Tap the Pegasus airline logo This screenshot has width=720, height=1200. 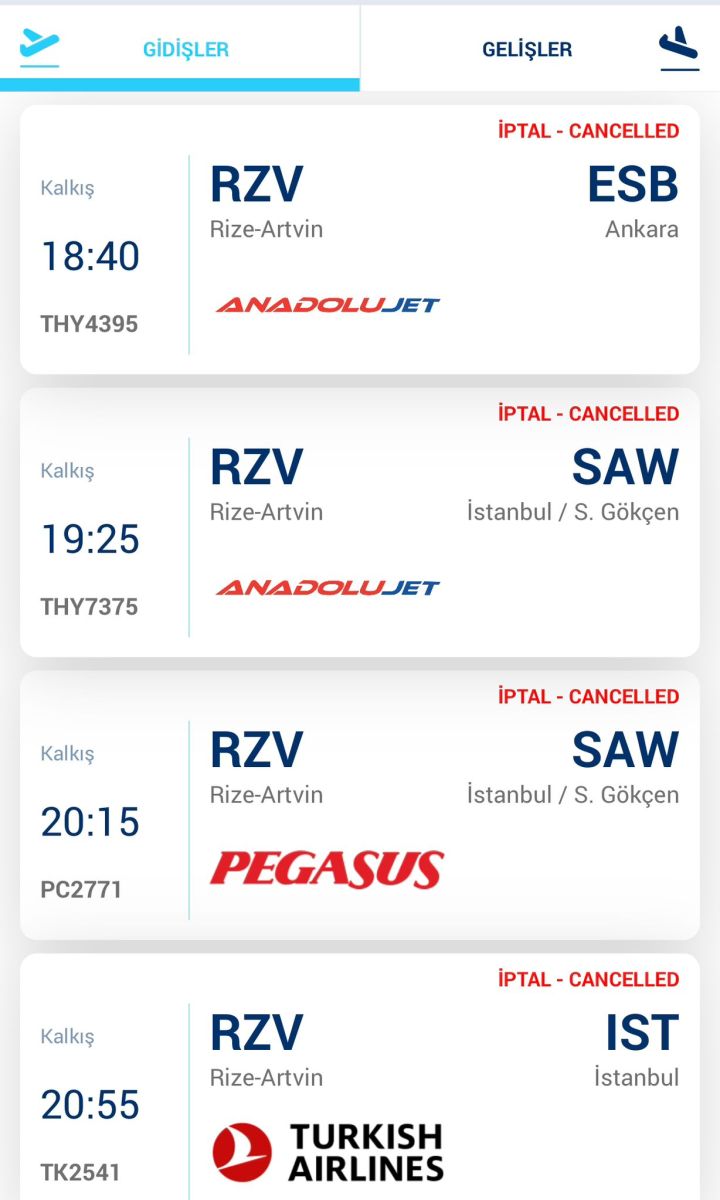327,869
